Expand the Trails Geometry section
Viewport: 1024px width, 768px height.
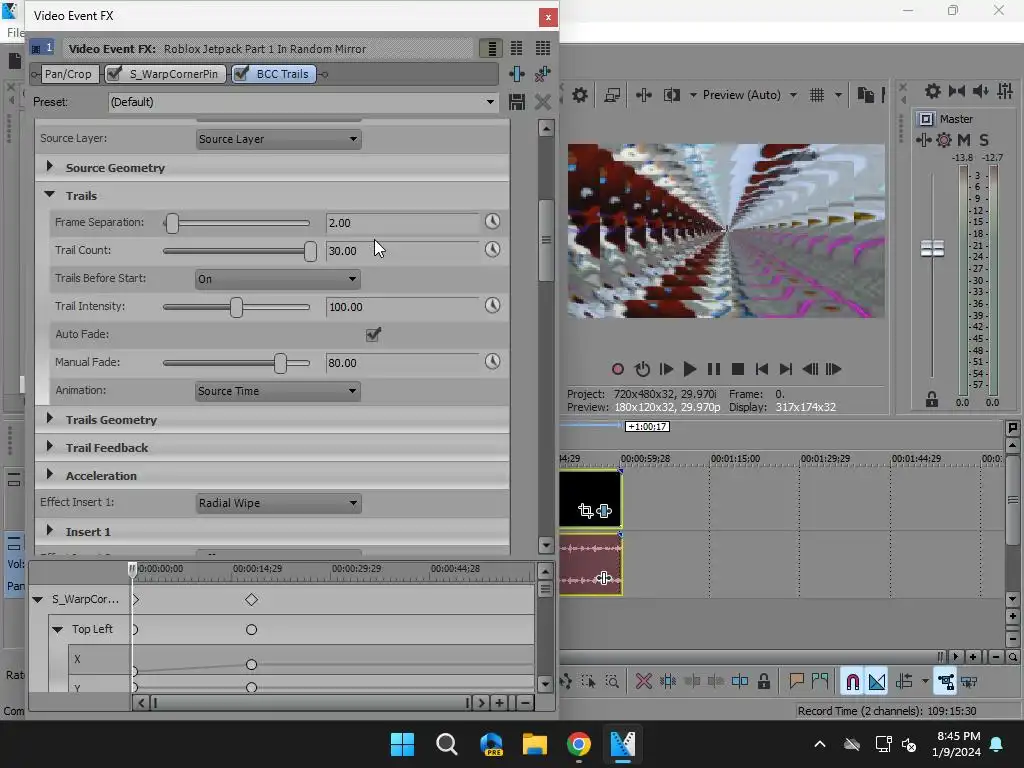coord(50,419)
